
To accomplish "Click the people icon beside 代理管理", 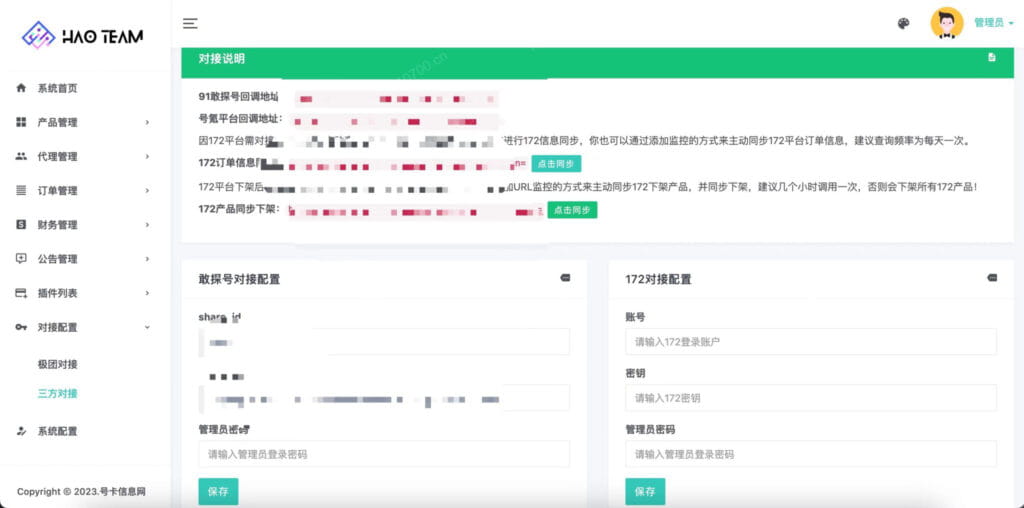I will click(x=21, y=156).
